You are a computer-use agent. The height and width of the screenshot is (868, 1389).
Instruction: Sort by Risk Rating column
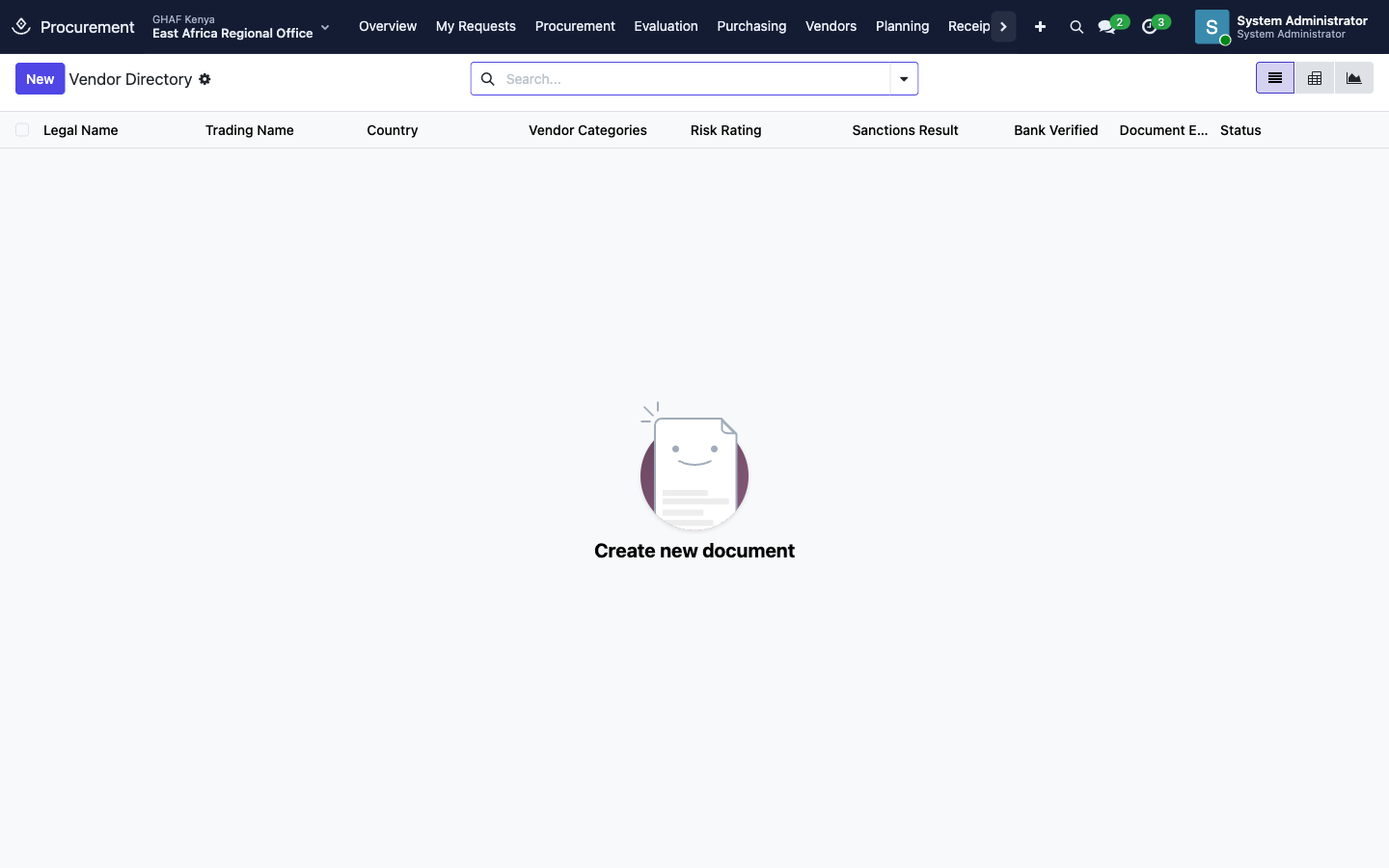click(726, 130)
